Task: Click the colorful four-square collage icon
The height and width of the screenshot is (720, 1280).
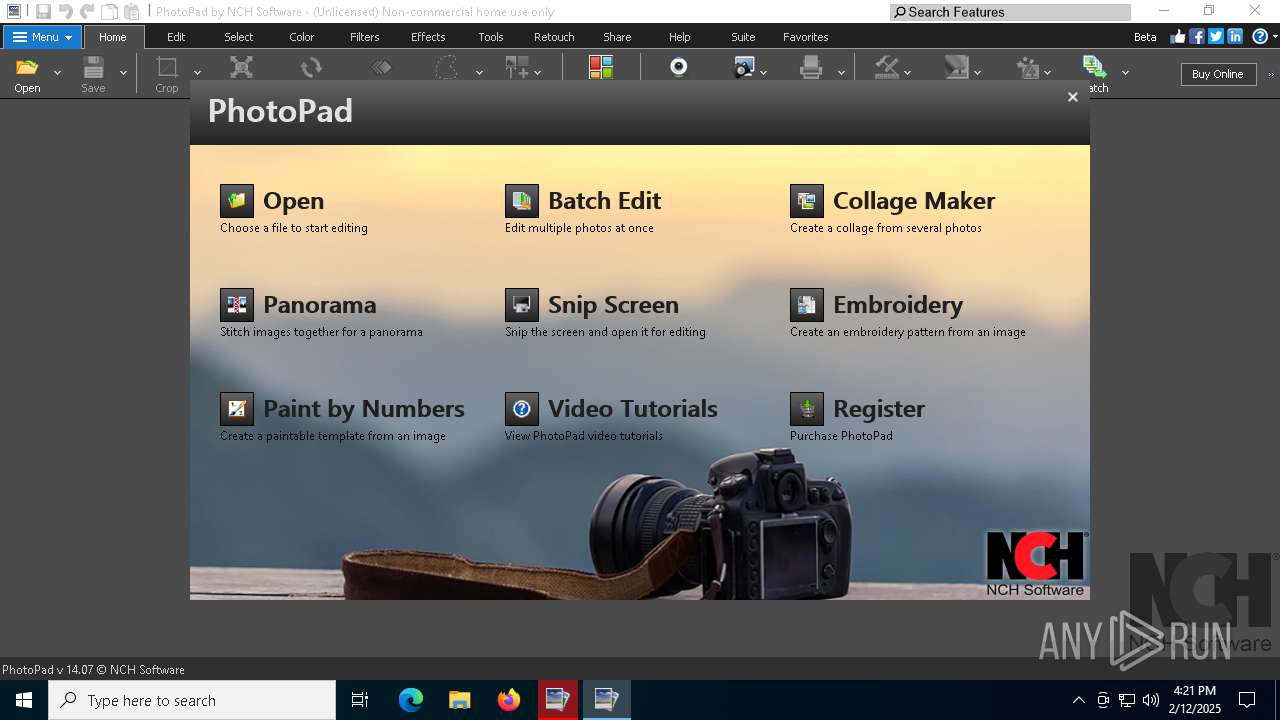Action: (601, 67)
